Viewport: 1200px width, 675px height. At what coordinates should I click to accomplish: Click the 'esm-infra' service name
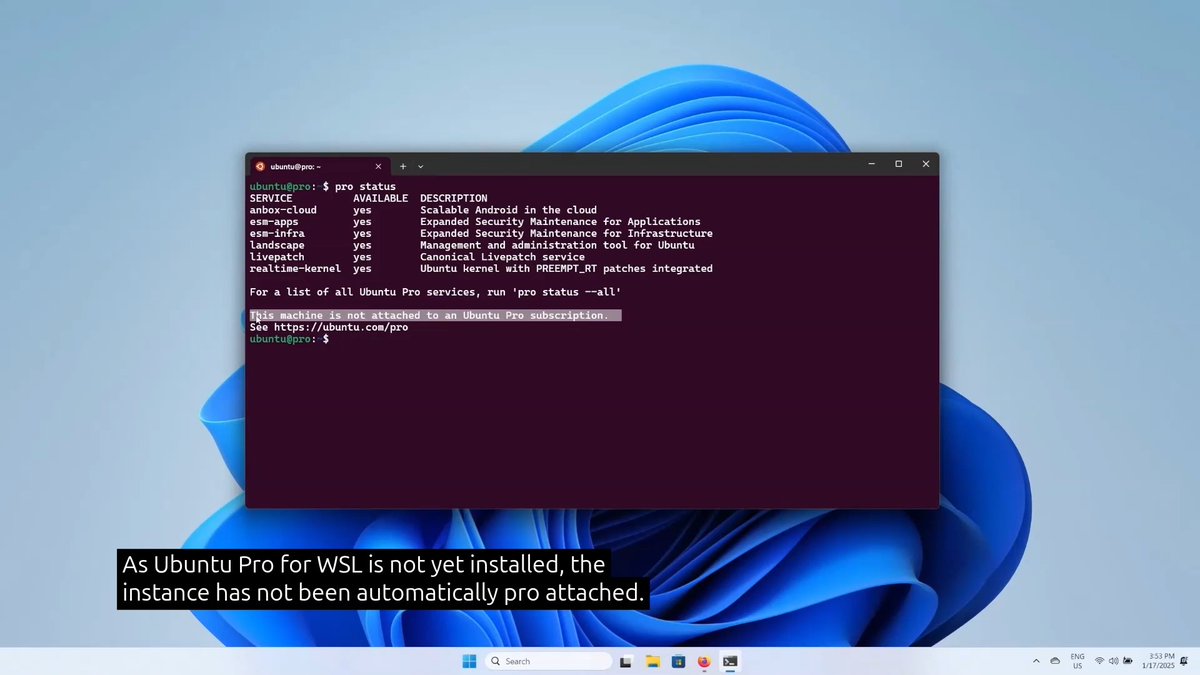(277, 234)
